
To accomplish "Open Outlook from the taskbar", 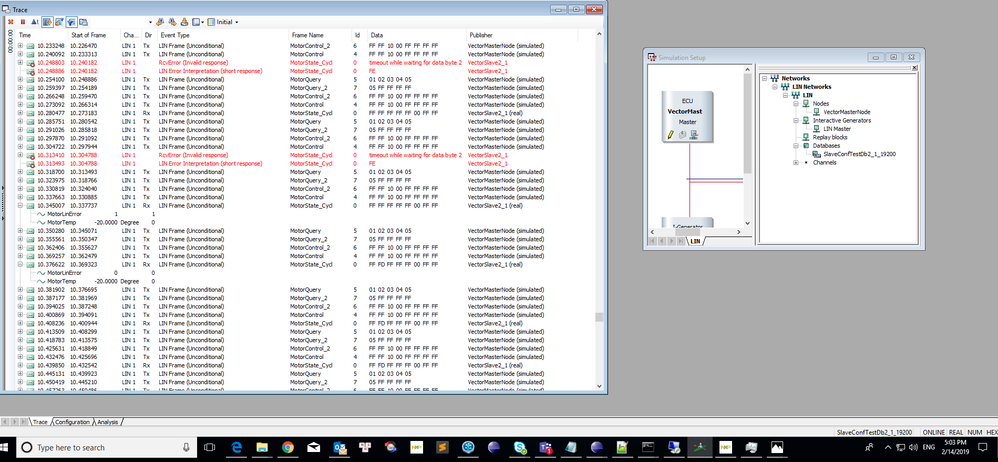I will [x=339, y=448].
